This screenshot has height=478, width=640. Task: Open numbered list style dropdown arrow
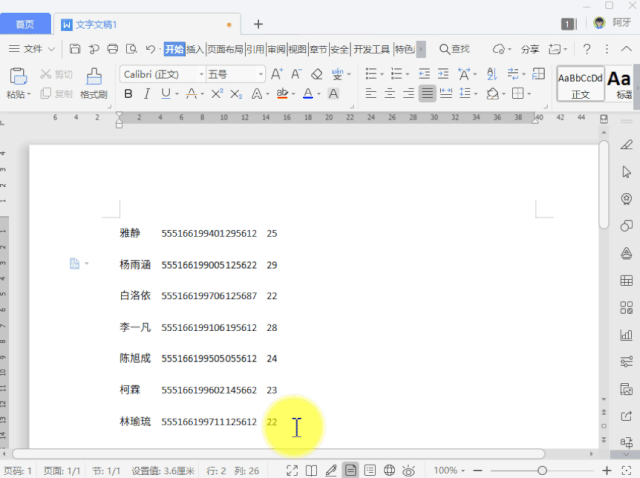pos(407,74)
